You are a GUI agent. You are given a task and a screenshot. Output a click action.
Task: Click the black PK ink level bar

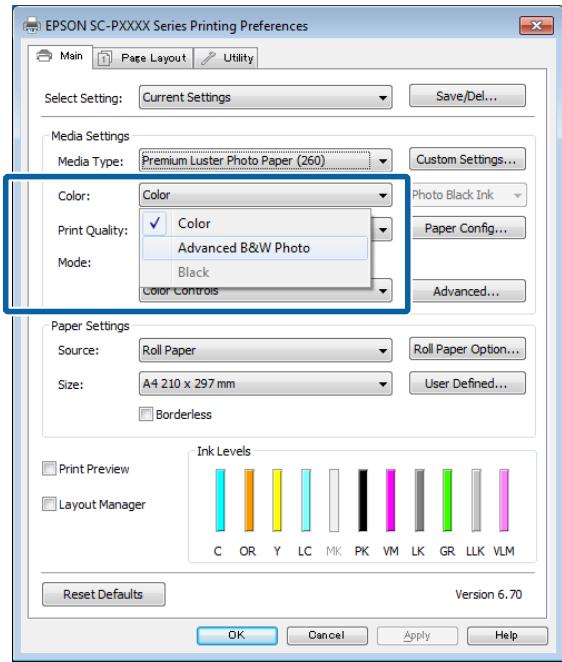362,500
